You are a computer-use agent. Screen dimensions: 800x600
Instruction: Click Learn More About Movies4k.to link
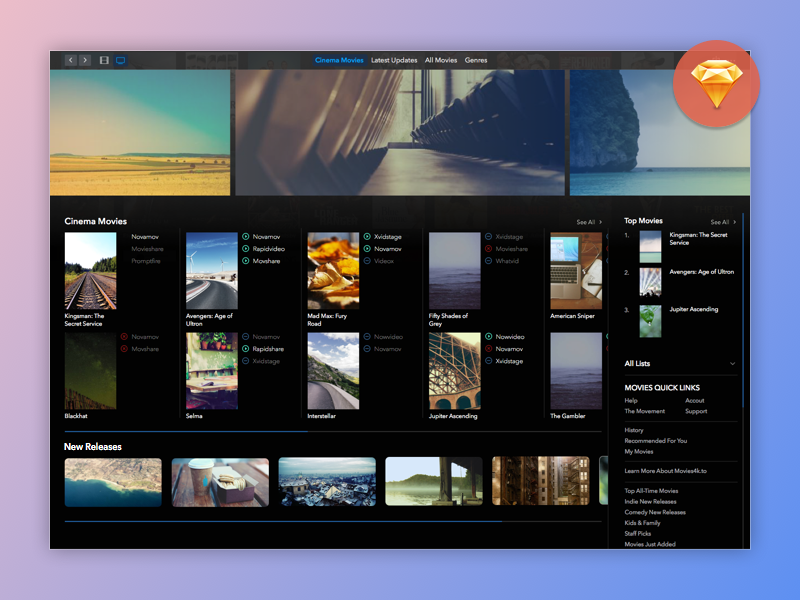pos(666,470)
